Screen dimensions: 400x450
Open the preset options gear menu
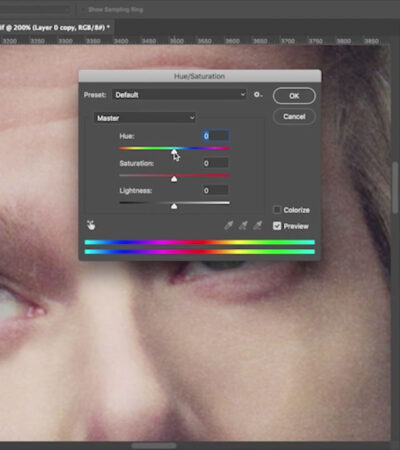tap(258, 95)
